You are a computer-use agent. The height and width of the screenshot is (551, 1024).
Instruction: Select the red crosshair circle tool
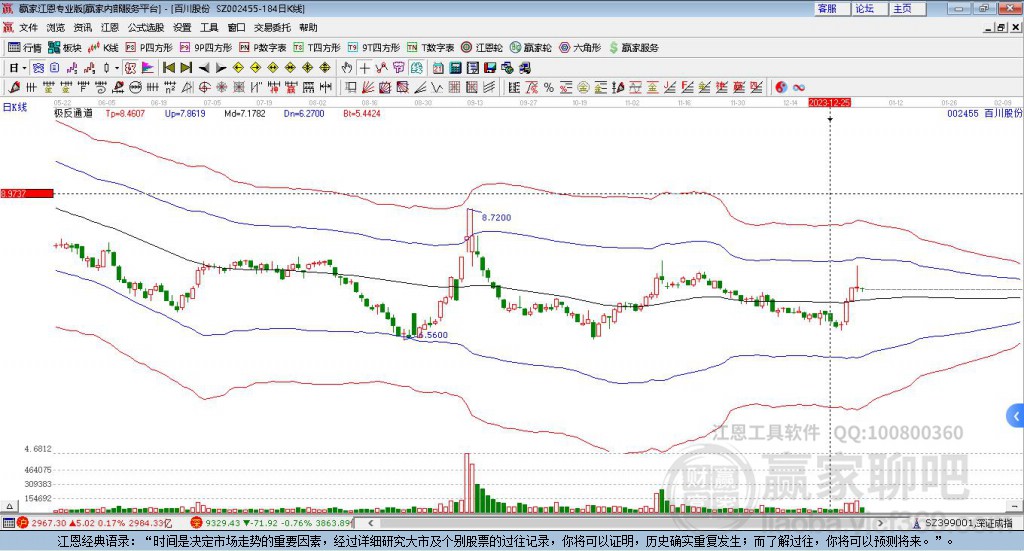pyautogui.click(x=204, y=87)
